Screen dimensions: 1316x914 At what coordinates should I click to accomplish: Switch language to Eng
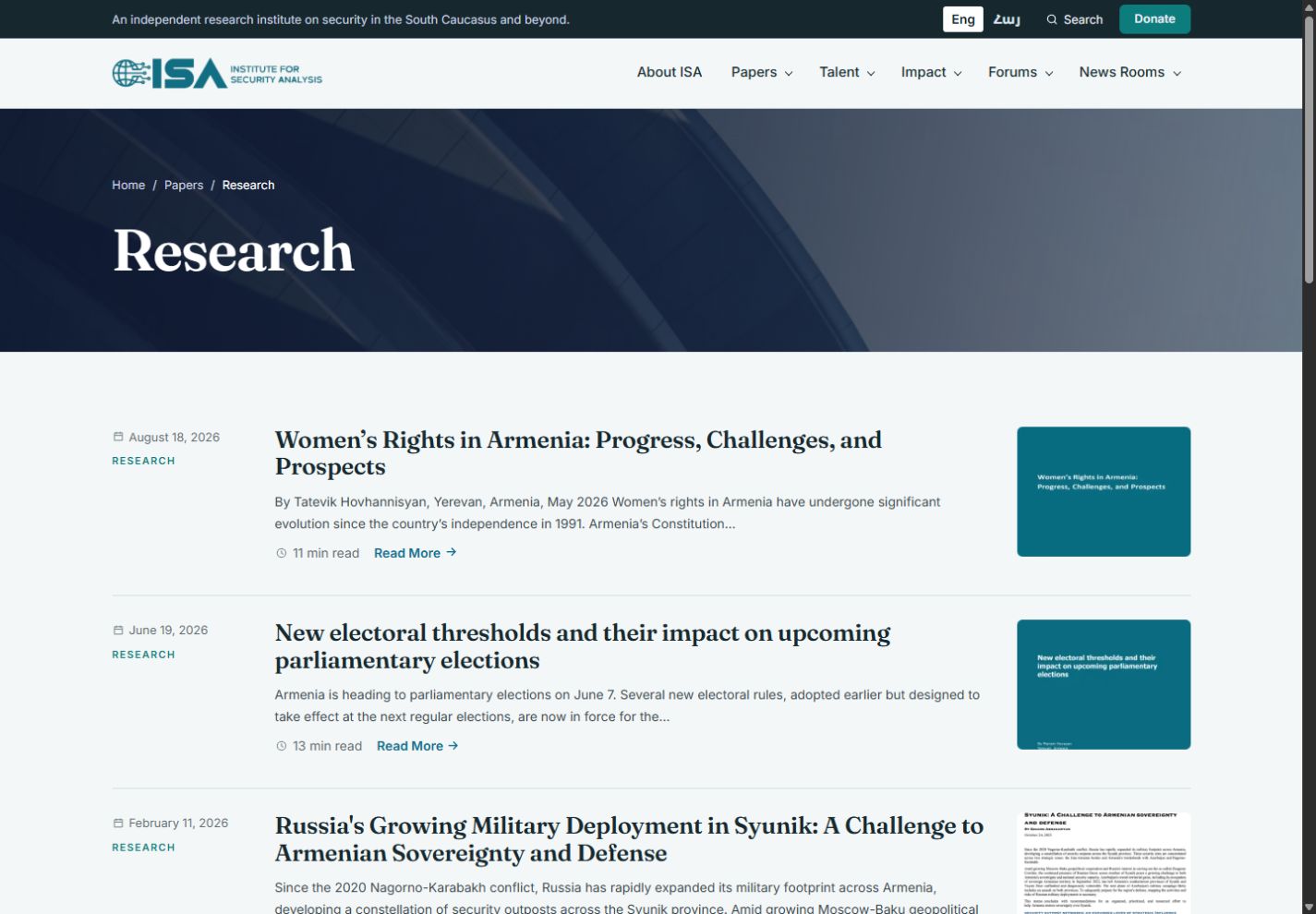963,19
